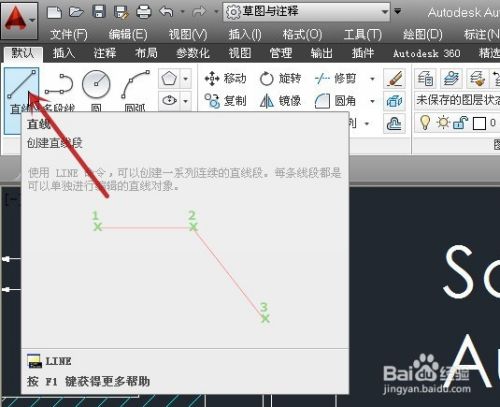
Task: Expand the 圆角 Fillet dropdown arrow
Action: pyautogui.click(x=372, y=100)
